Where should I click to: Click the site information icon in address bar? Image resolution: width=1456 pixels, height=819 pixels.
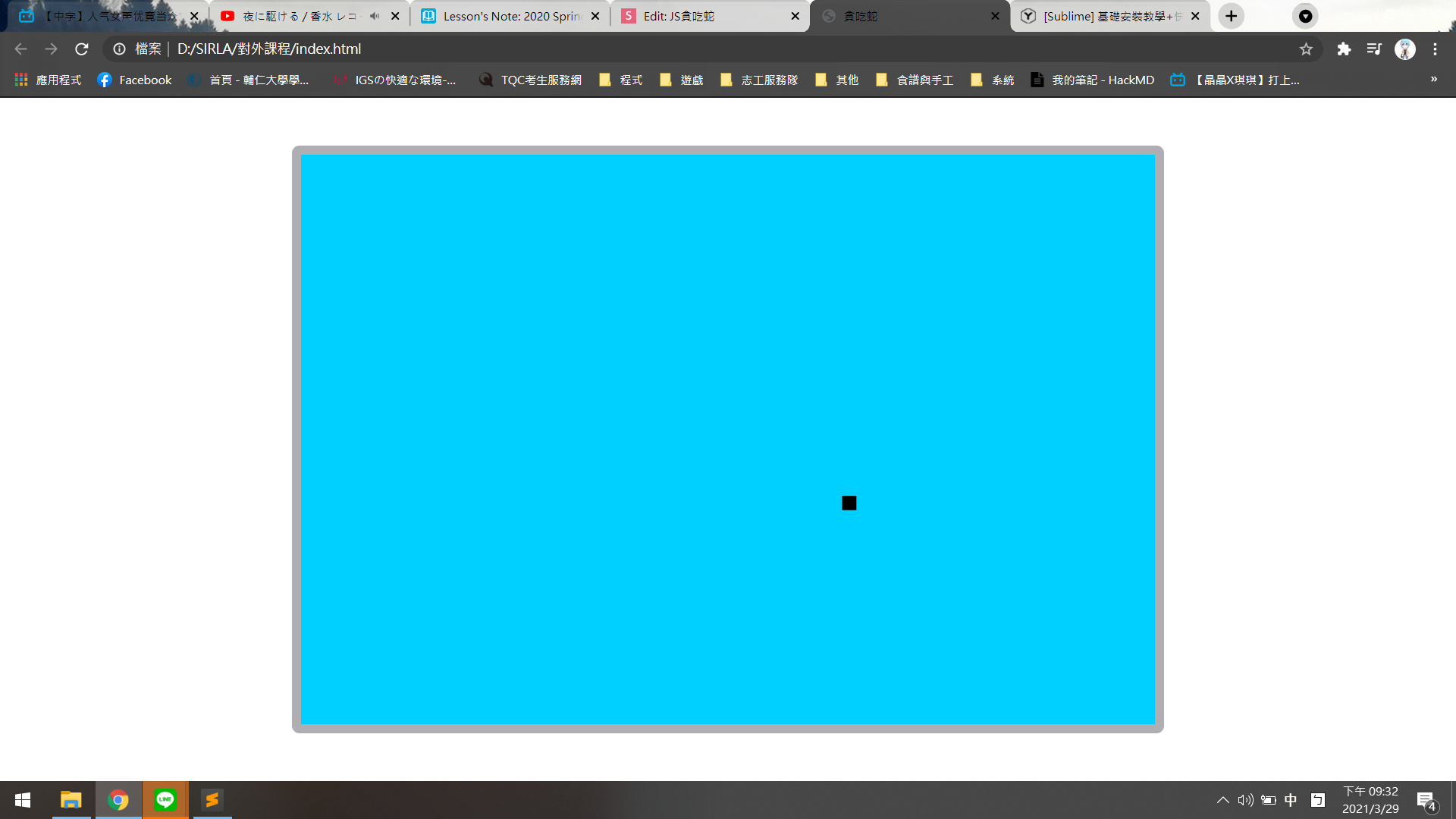pos(120,49)
